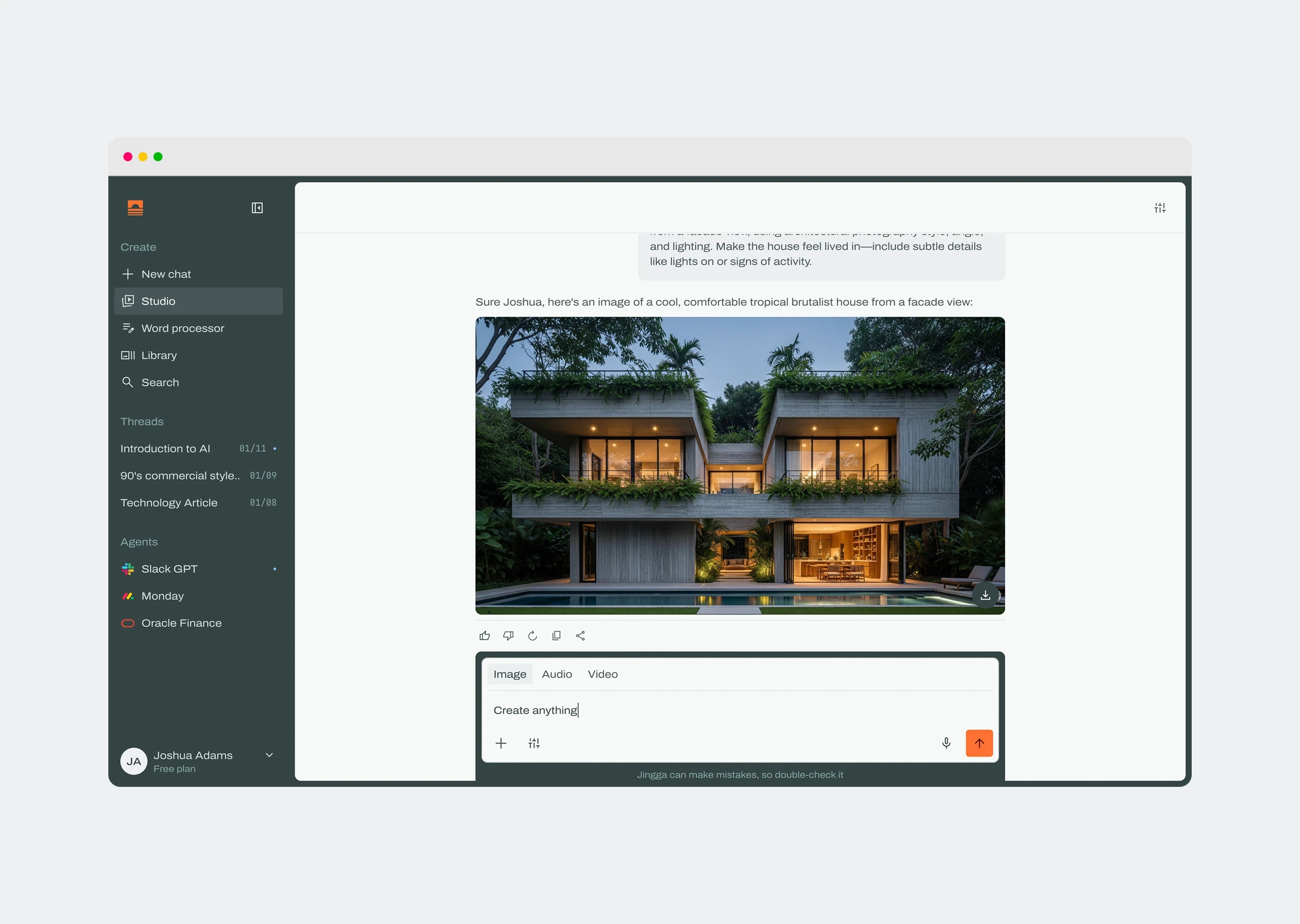The height and width of the screenshot is (924, 1300).
Task: Dislike the response with thumbs down
Action: coord(508,636)
